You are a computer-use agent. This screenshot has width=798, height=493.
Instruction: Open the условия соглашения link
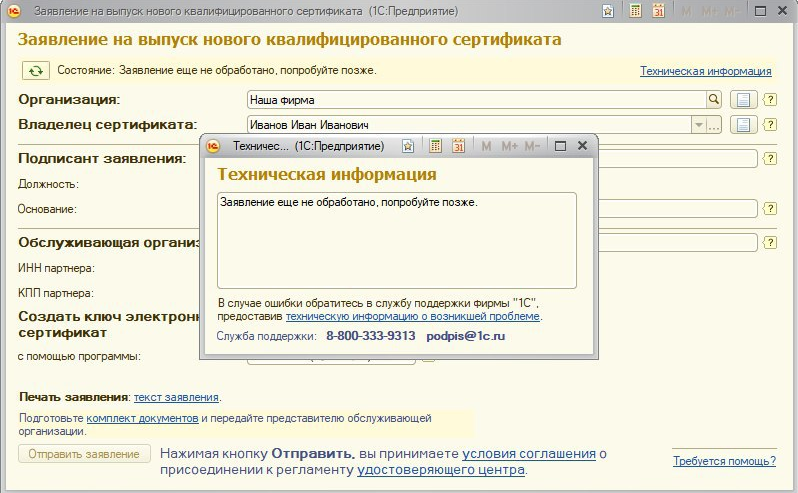click(x=529, y=454)
